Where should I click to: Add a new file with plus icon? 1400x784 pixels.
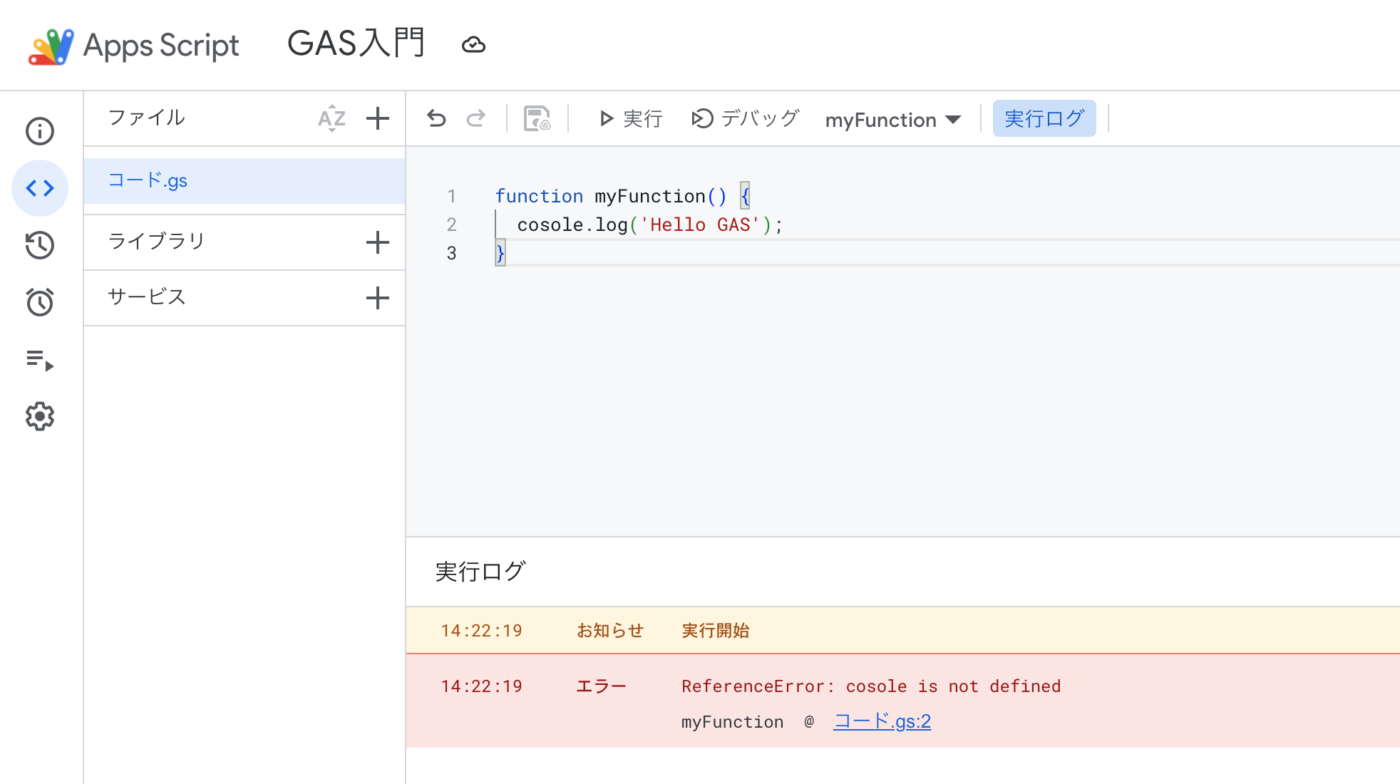(377, 119)
